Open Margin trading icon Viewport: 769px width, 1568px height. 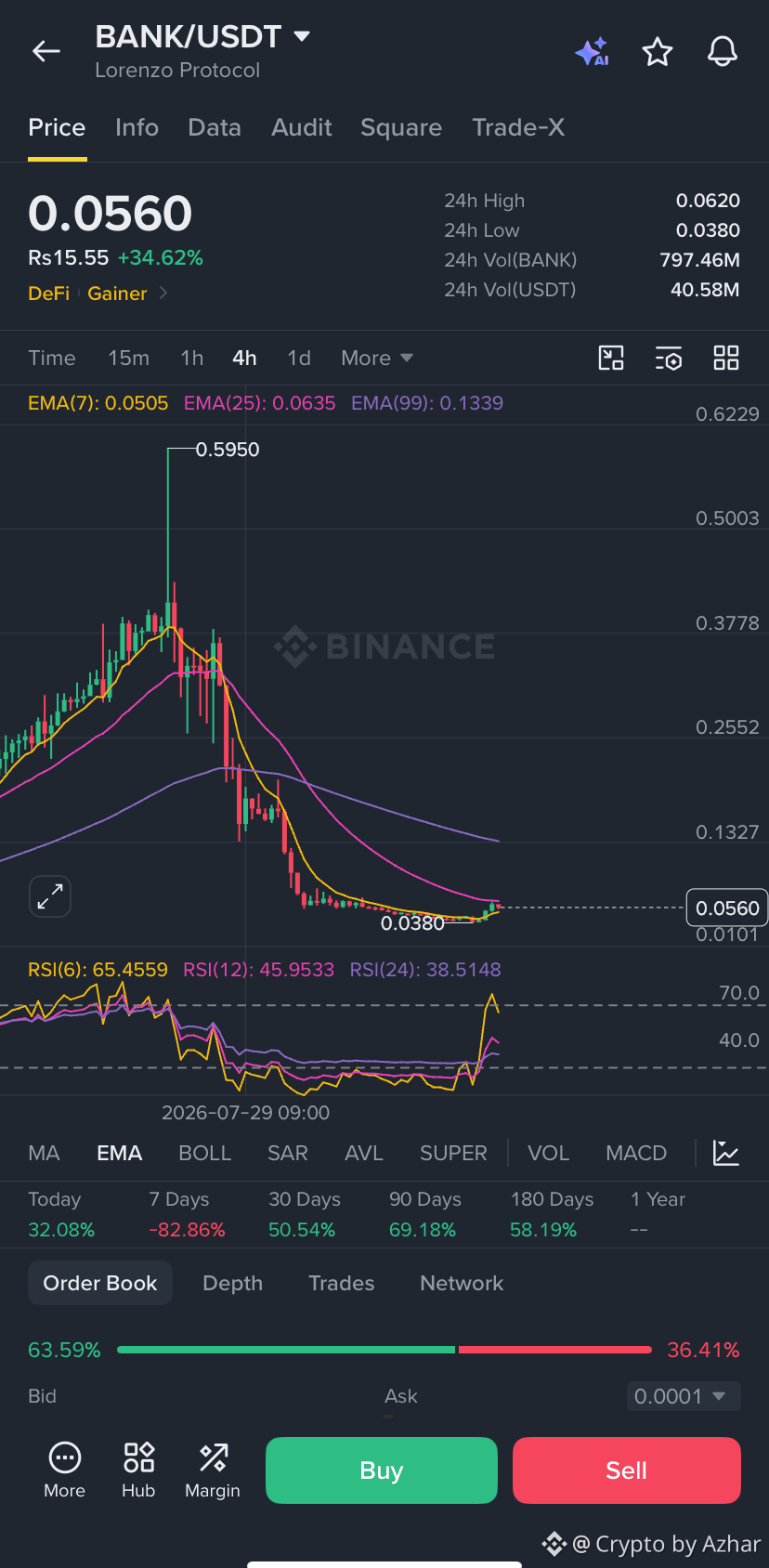[213, 1470]
